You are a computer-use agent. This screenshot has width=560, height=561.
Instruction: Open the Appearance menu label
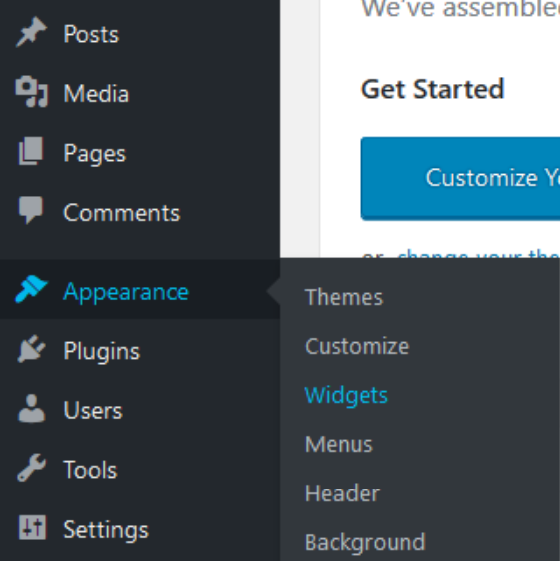click(x=126, y=292)
